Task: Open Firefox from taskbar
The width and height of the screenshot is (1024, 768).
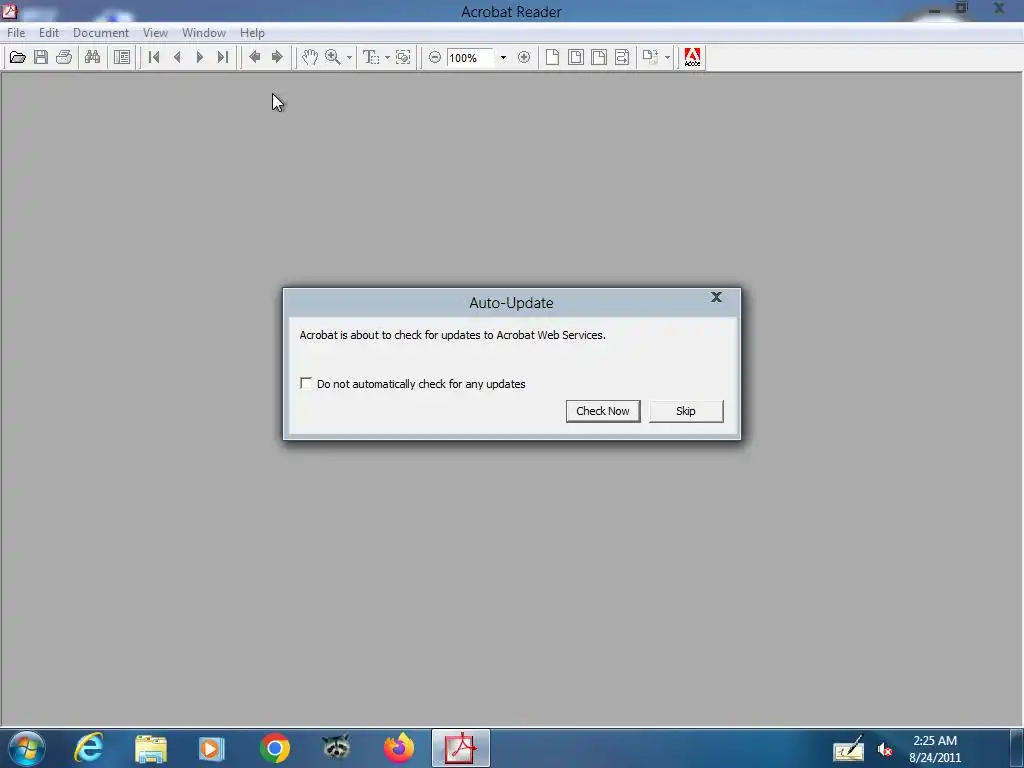Action: 399,748
